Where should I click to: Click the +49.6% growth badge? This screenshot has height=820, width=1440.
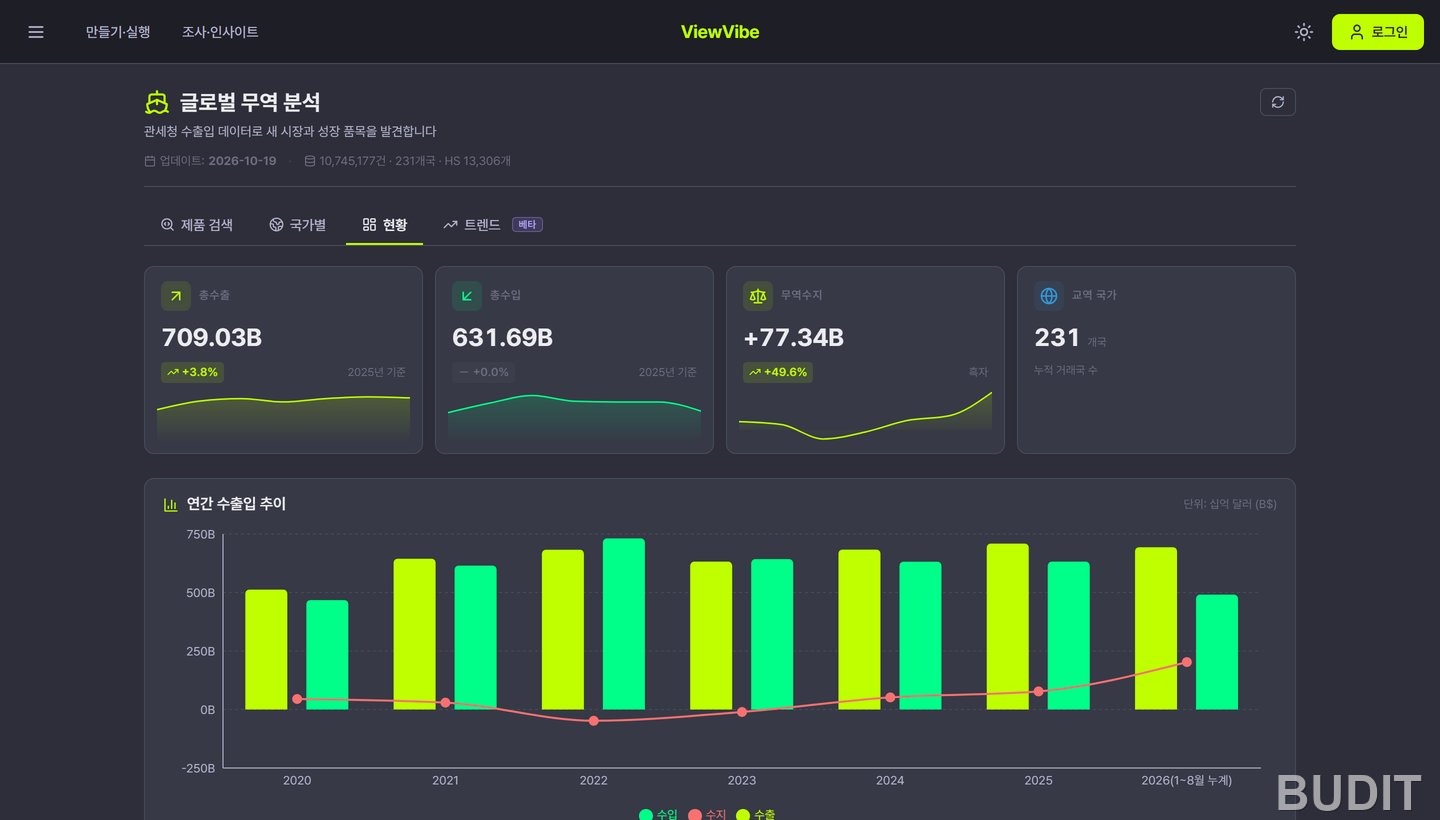coord(778,372)
